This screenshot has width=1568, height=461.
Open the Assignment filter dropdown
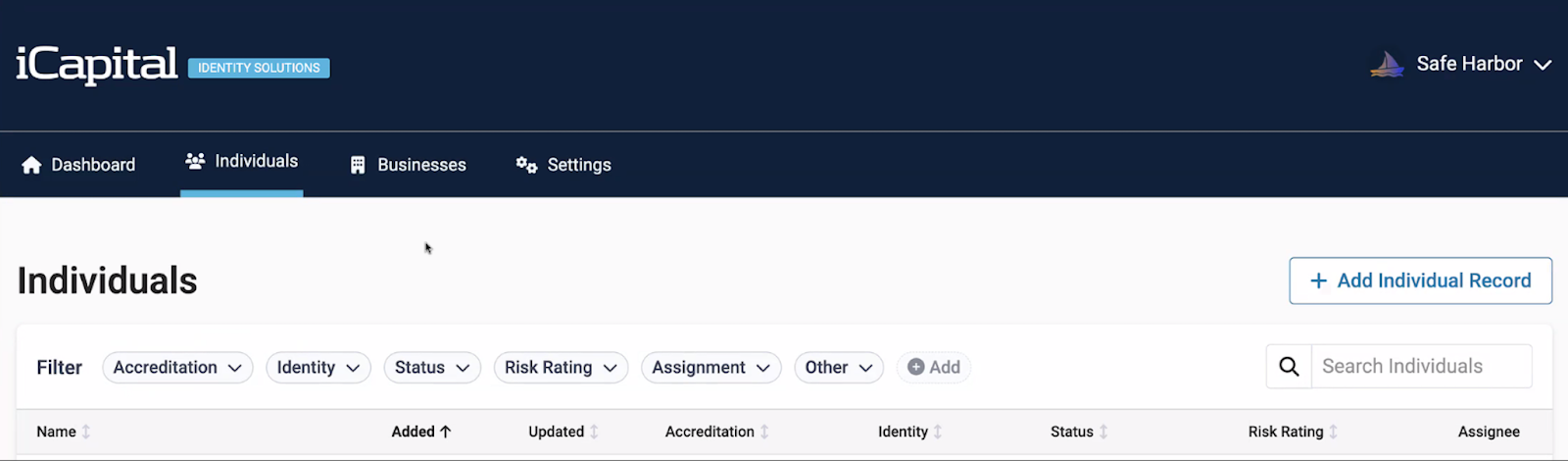pos(710,368)
